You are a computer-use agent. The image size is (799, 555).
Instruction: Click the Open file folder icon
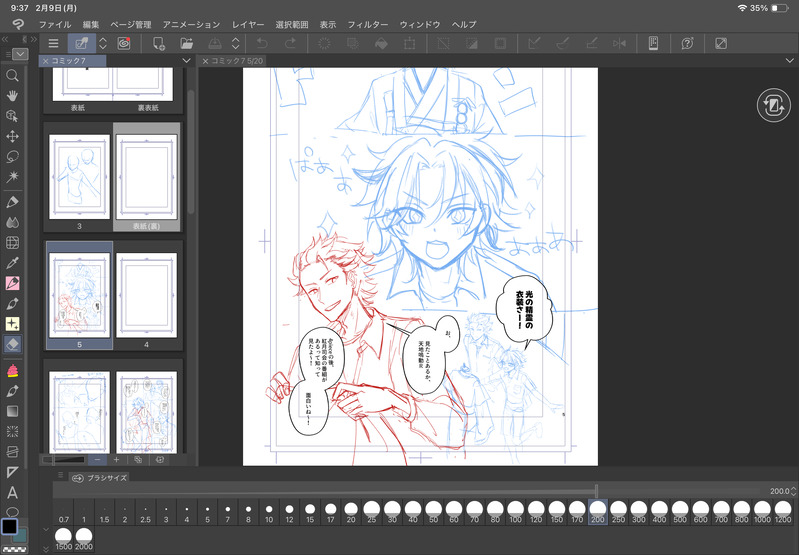click(x=187, y=43)
